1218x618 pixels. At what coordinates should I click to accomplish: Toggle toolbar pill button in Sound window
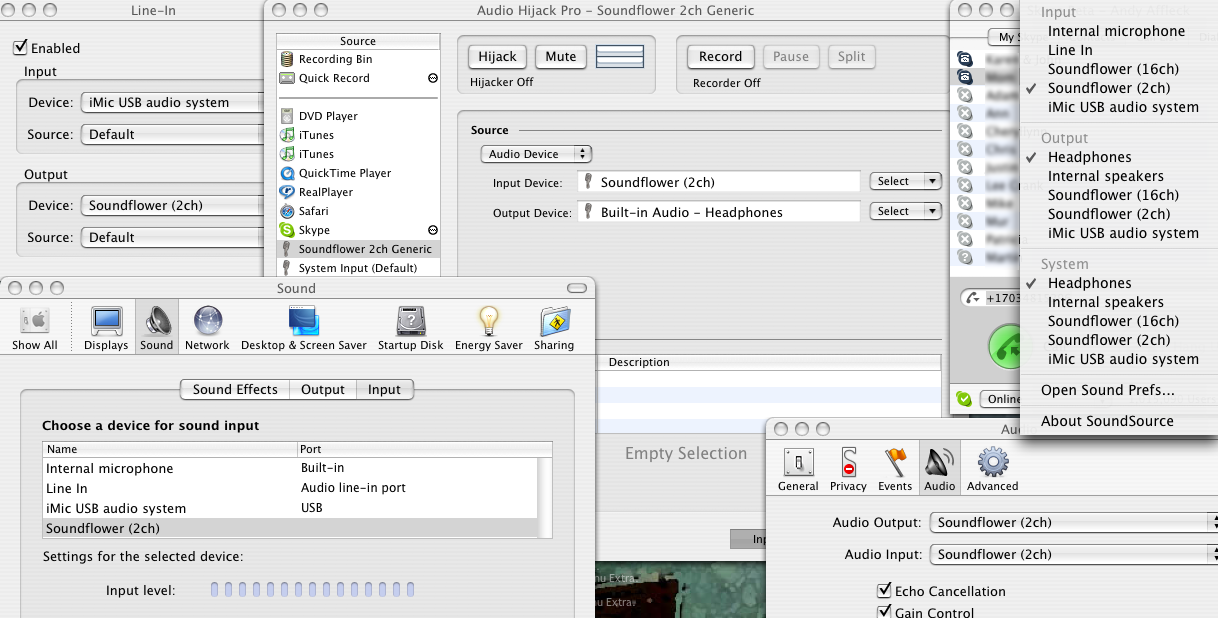pyautogui.click(x=576, y=288)
